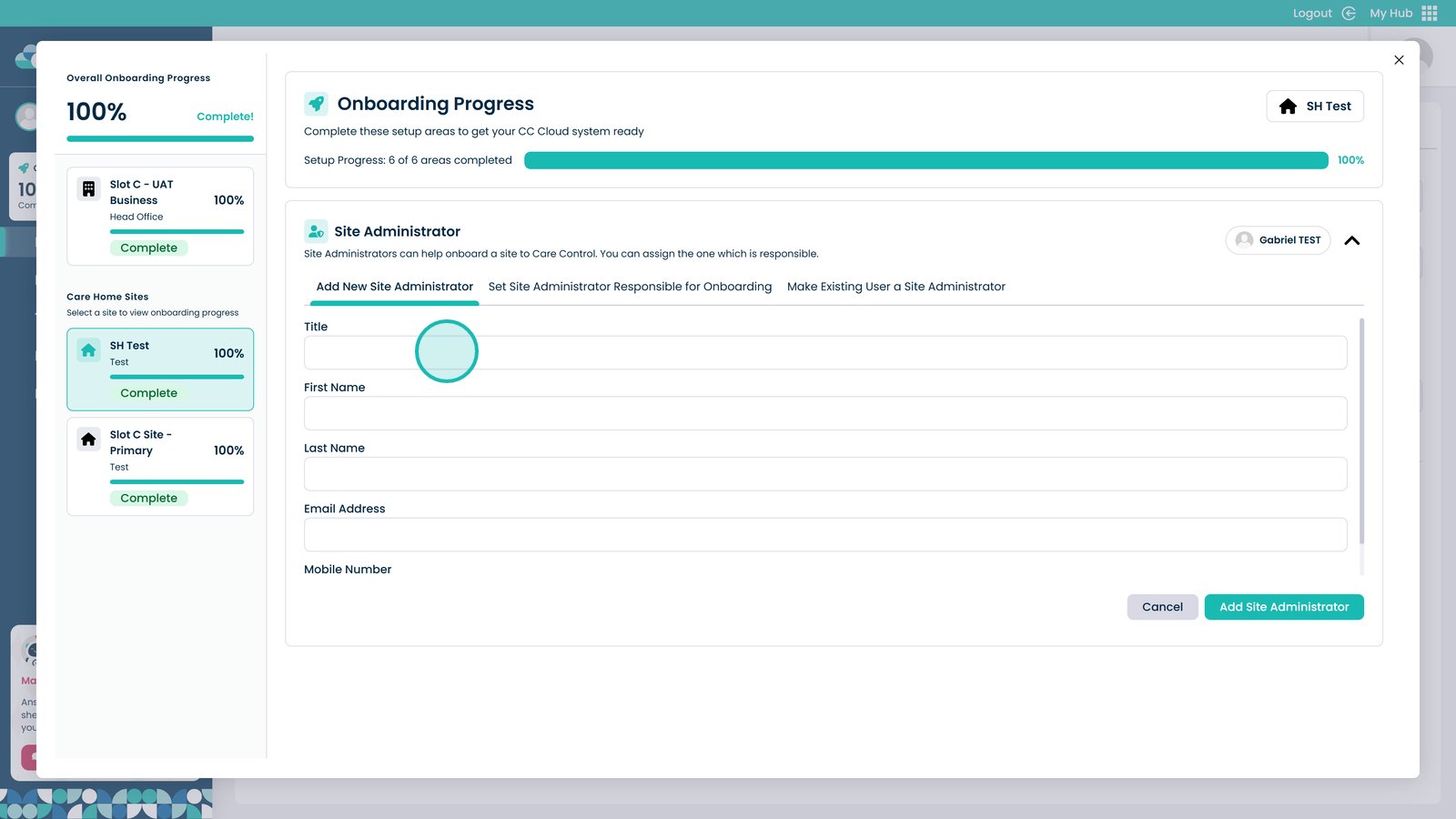The image size is (1456, 819).
Task: Click the Logout arrow icon
Action: point(1349,14)
